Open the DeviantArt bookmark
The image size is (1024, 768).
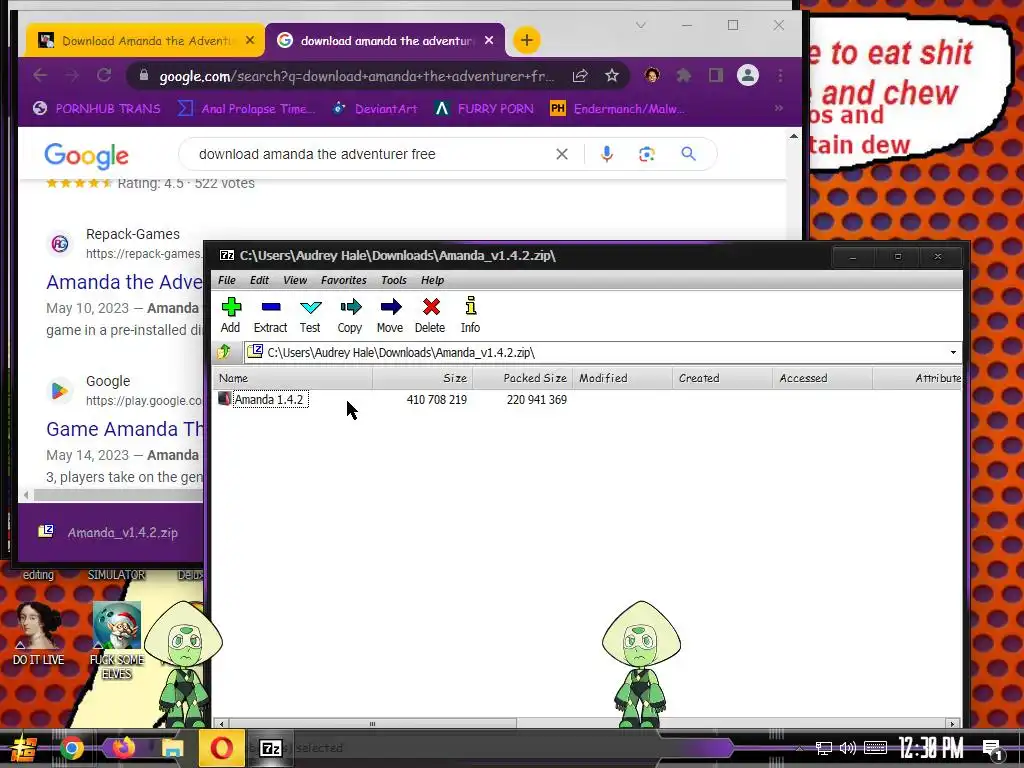375,108
